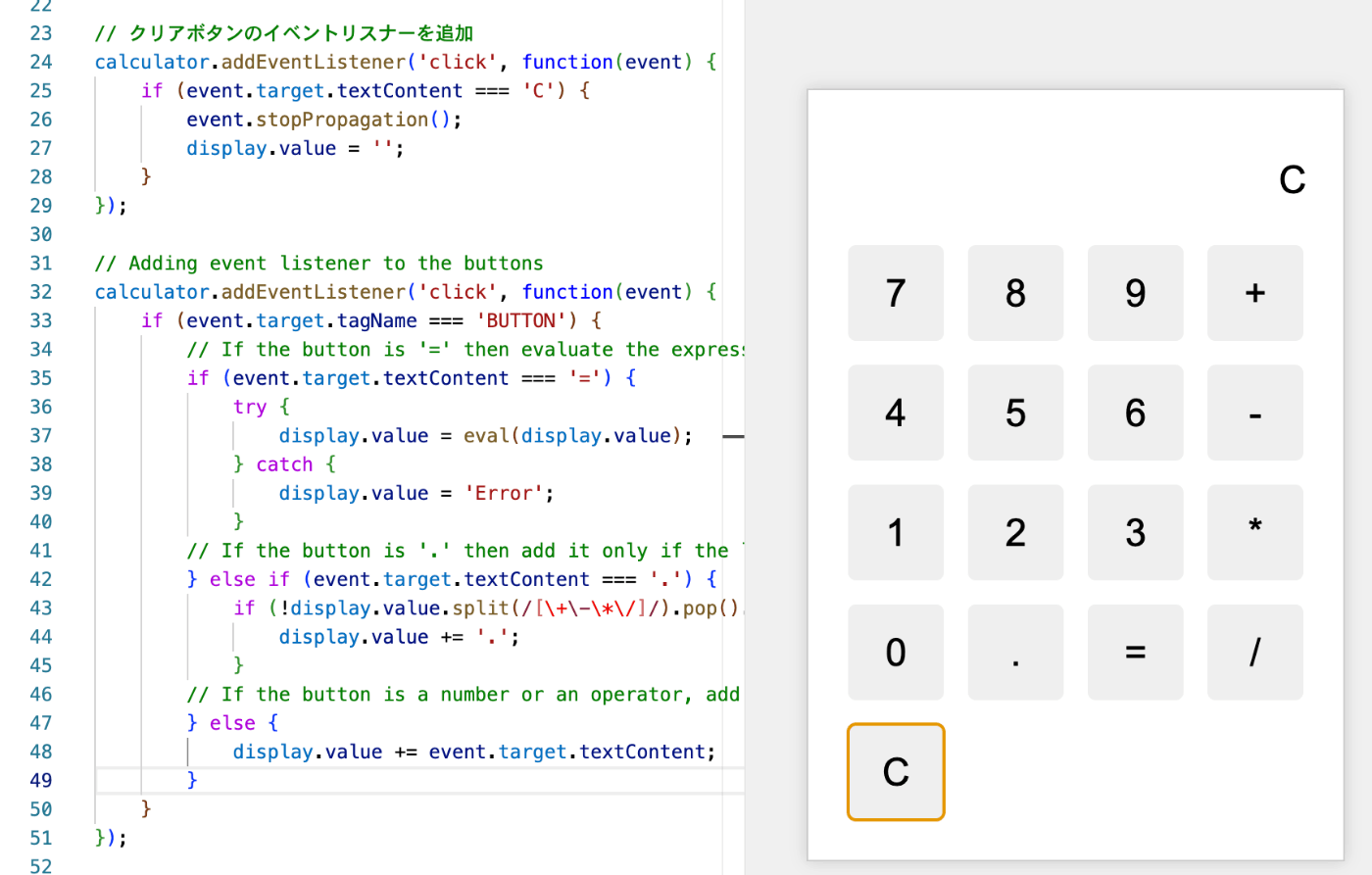Click the 'try {' statement on line 36
1372x875 pixels.
tap(261, 407)
